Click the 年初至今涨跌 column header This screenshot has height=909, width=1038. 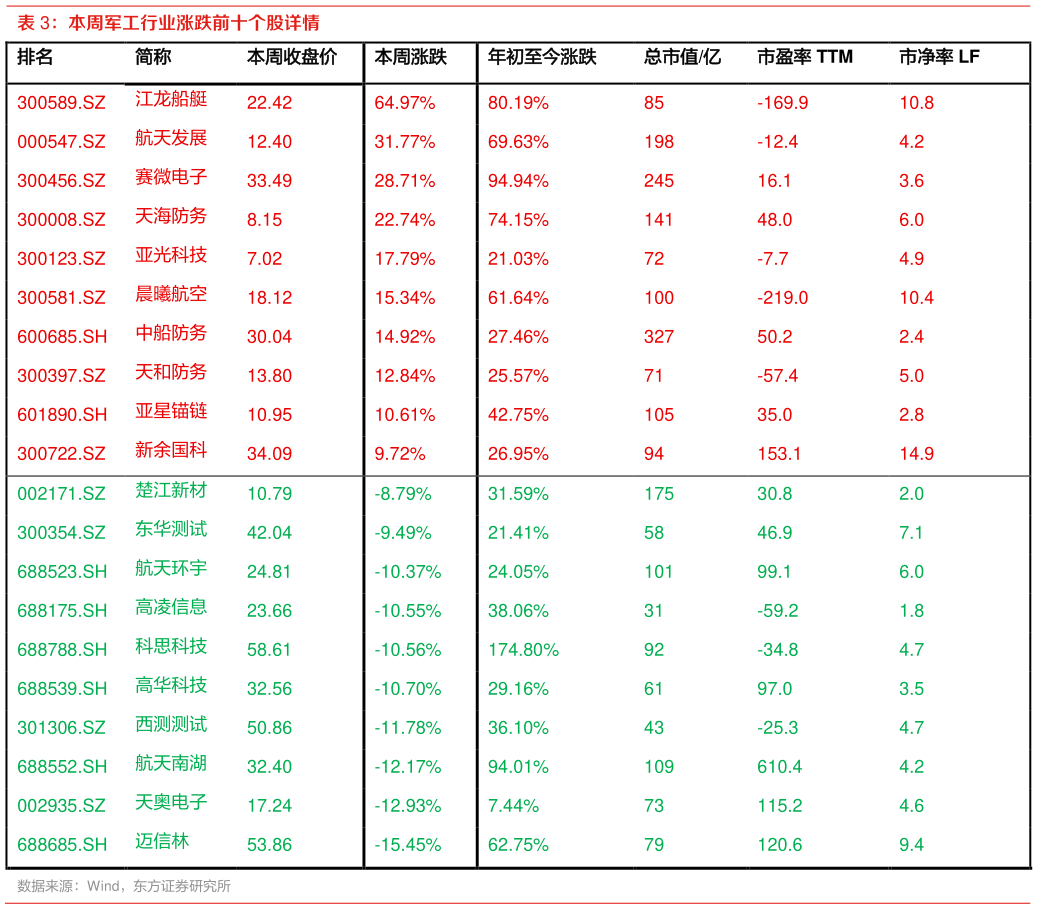tap(542, 58)
